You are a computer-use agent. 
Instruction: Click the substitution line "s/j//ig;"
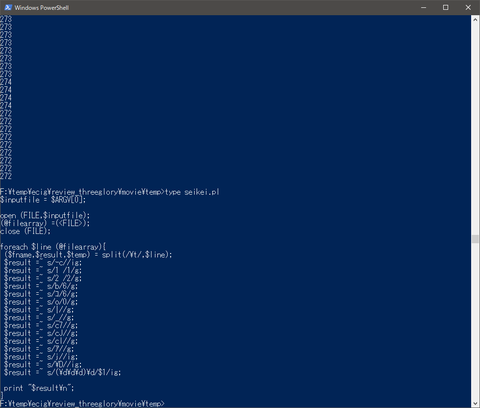pyautogui.click(x=41, y=357)
